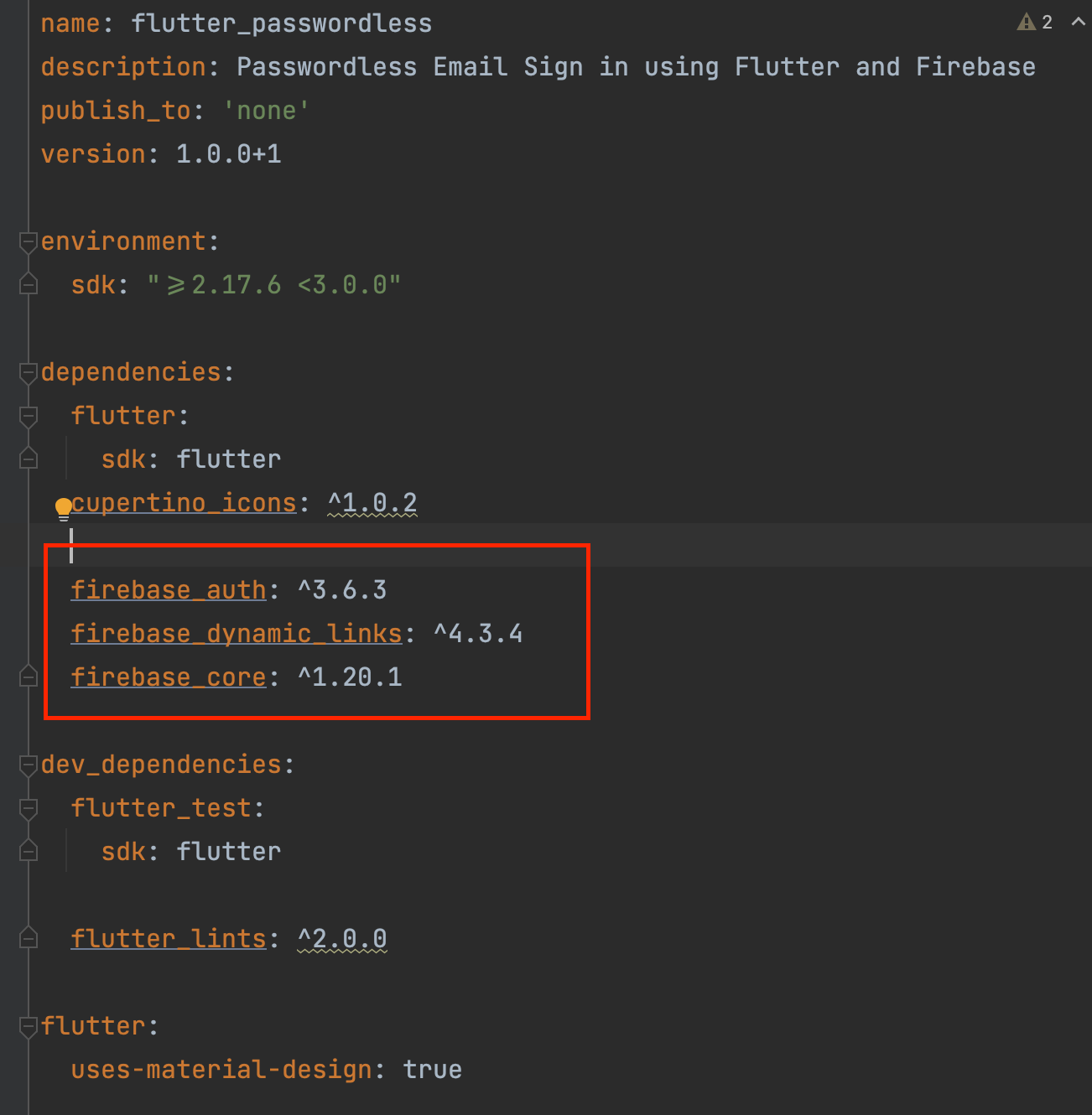Click the warning triangle in the inspections widget
Screen dimensions: 1092x1115
coord(1025,22)
